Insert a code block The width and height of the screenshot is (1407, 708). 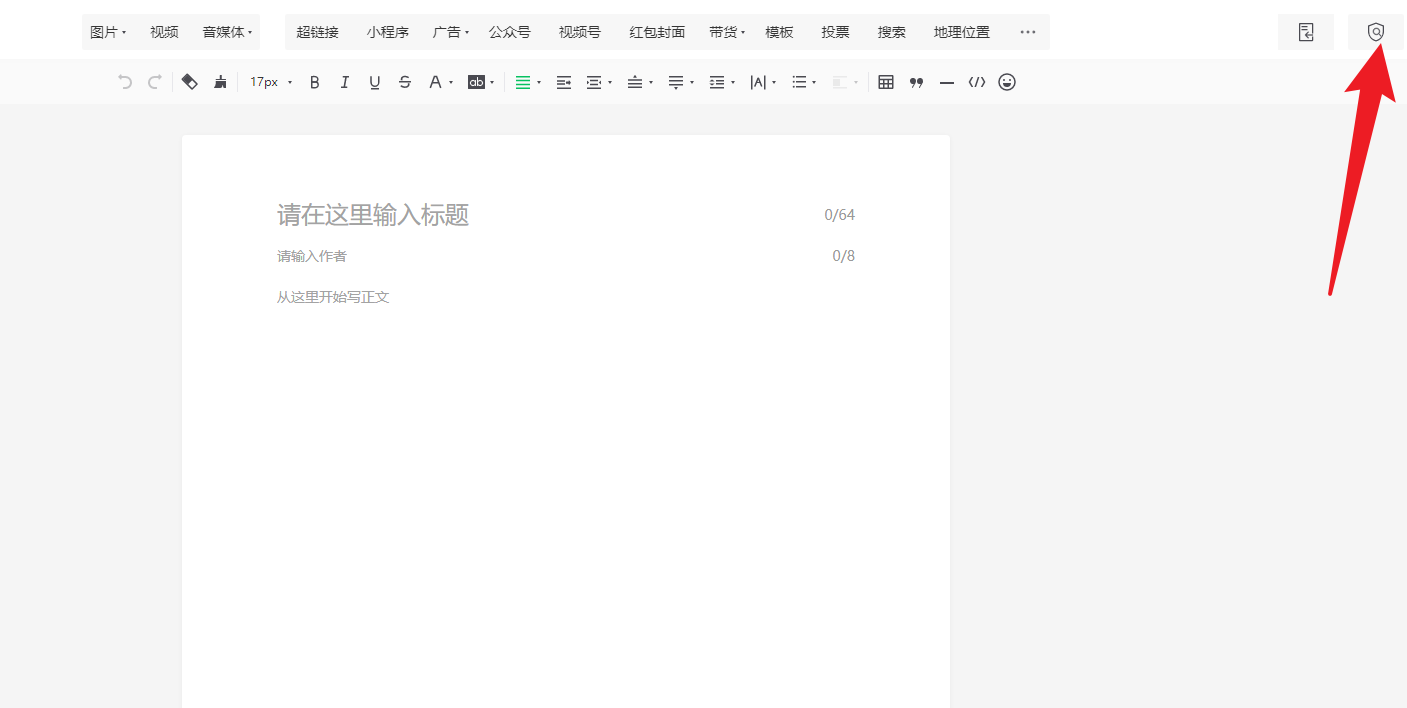pyautogui.click(x=977, y=82)
